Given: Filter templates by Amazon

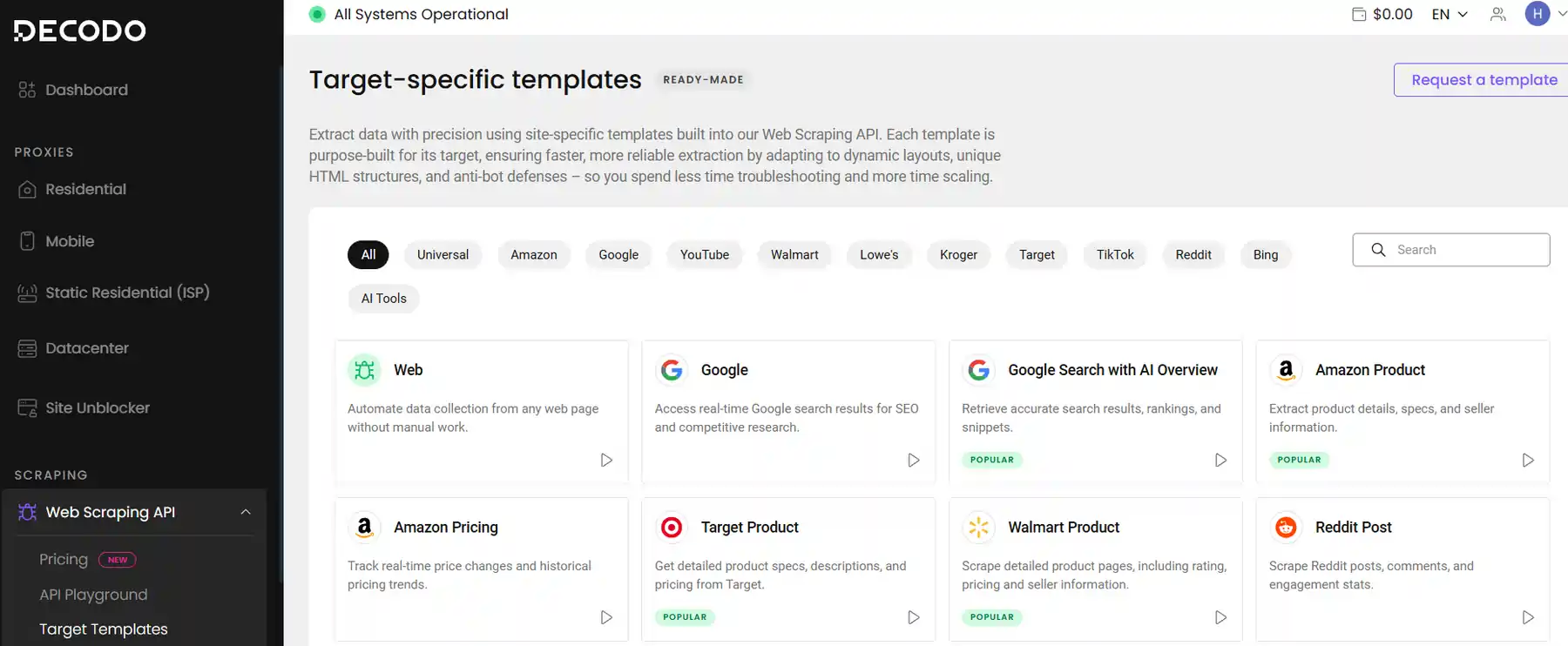Looking at the screenshot, I should coord(534,255).
